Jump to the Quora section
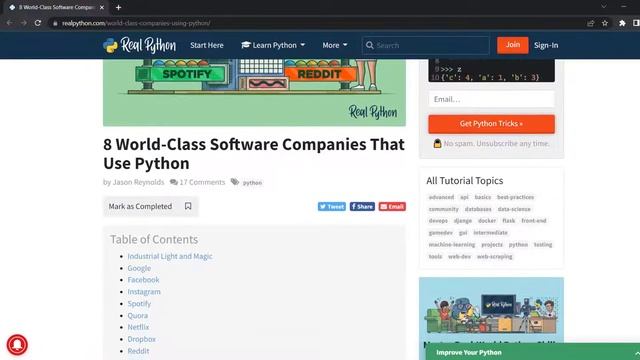The width and height of the screenshot is (640, 360). pyautogui.click(x=138, y=316)
